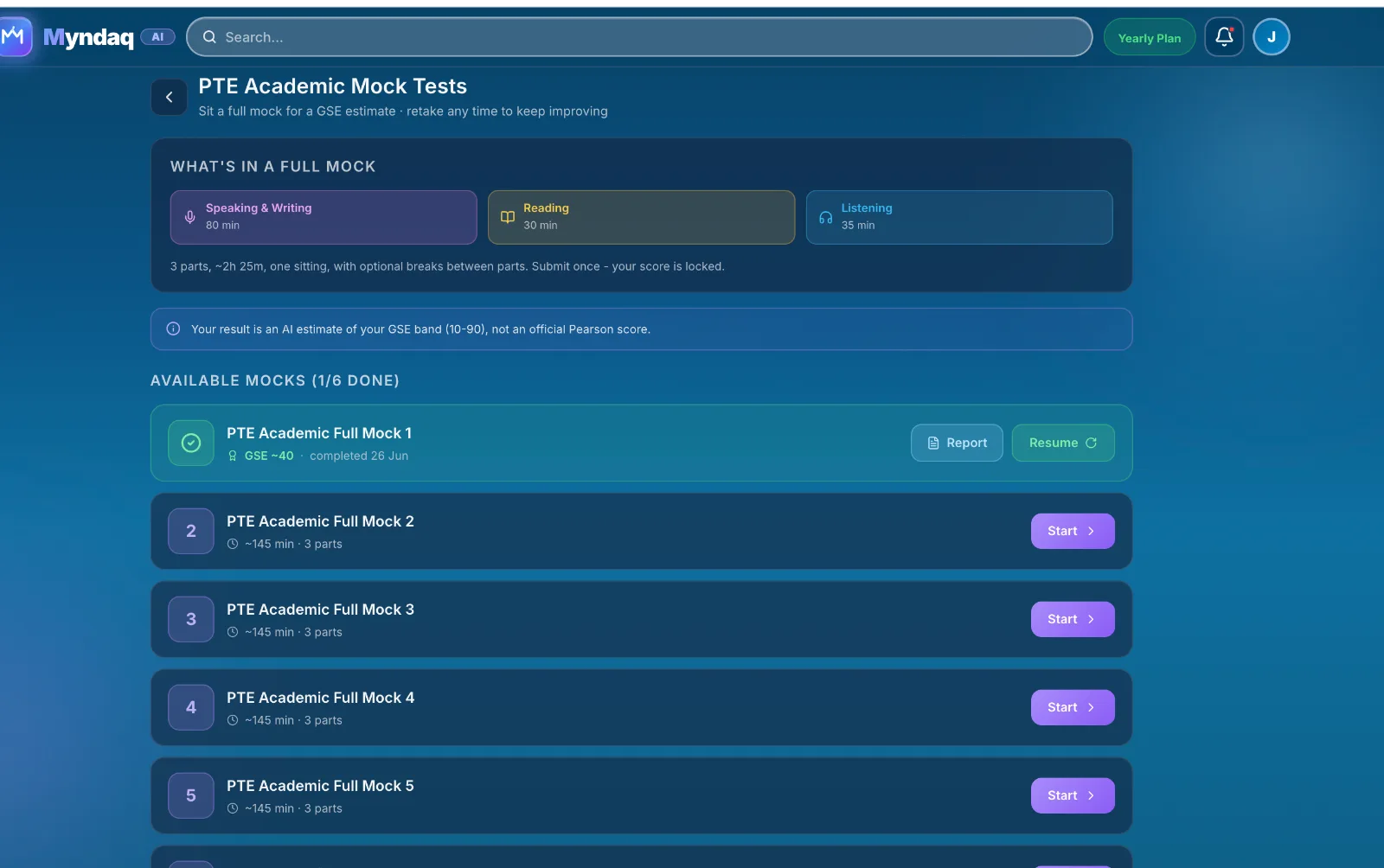Click the book icon in Reading card

pyautogui.click(x=508, y=217)
